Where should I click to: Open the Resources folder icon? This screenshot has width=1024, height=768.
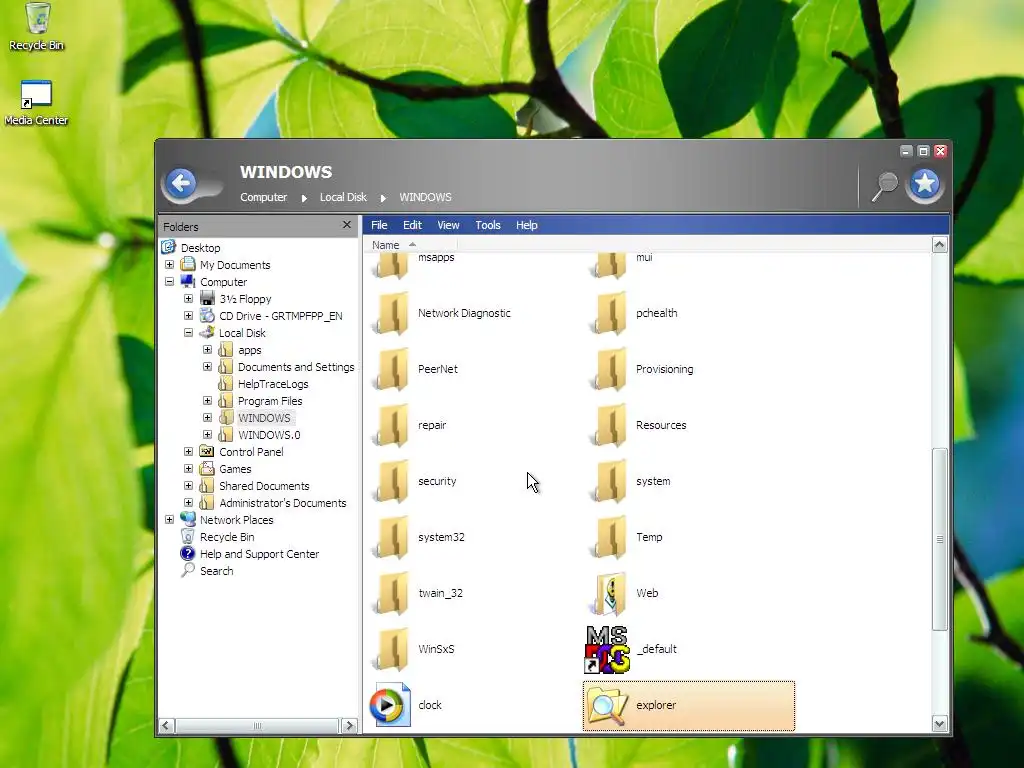tap(610, 426)
